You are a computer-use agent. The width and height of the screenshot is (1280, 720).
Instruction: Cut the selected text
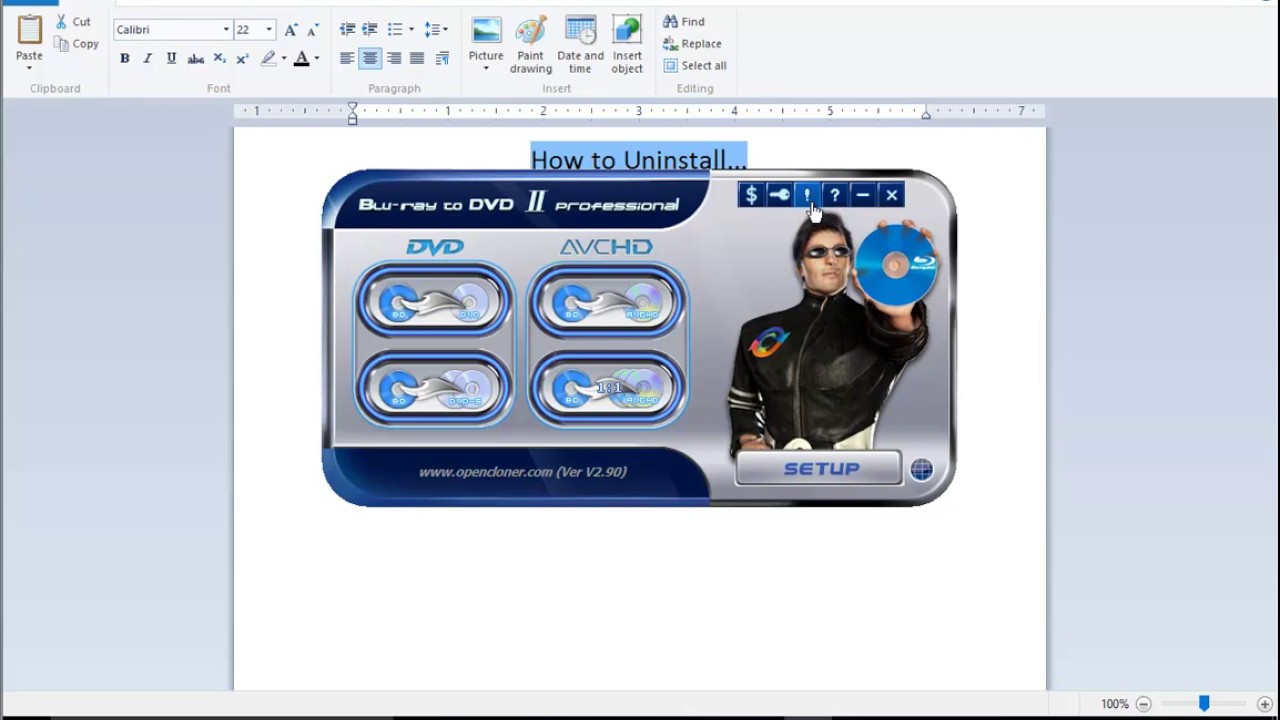(x=73, y=21)
